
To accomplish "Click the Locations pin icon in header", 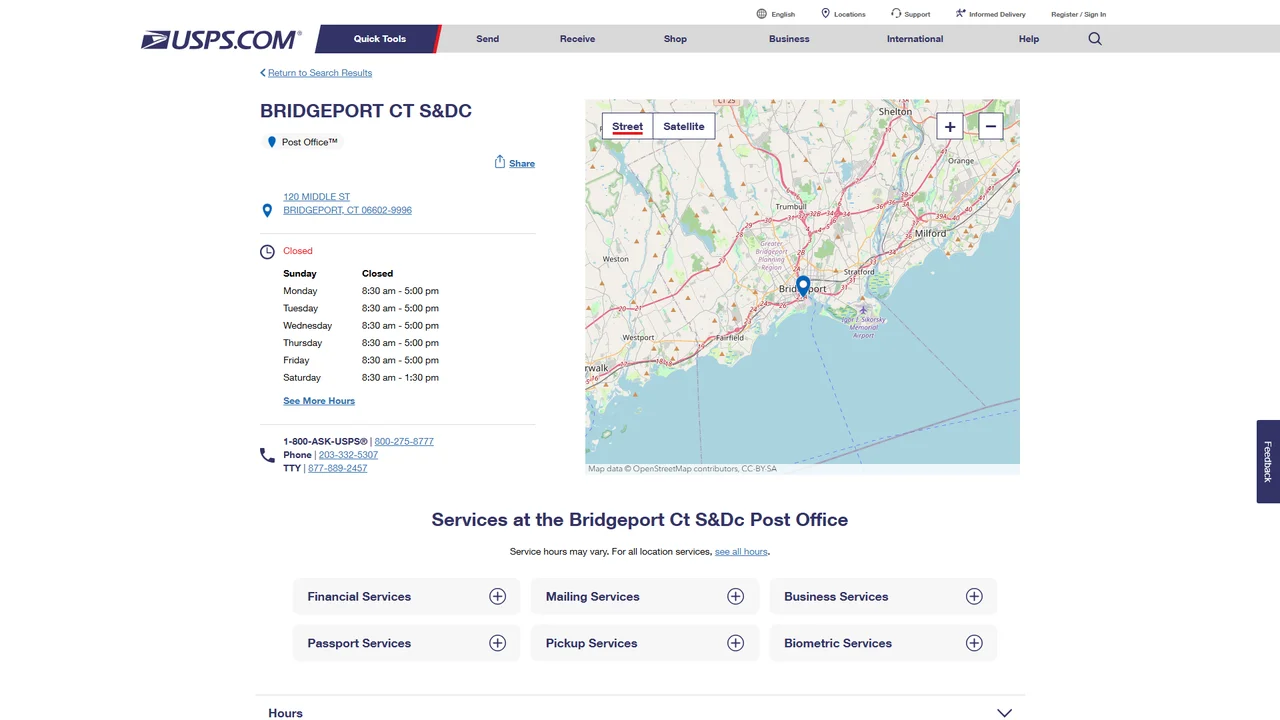I will [x=825, y=14].
